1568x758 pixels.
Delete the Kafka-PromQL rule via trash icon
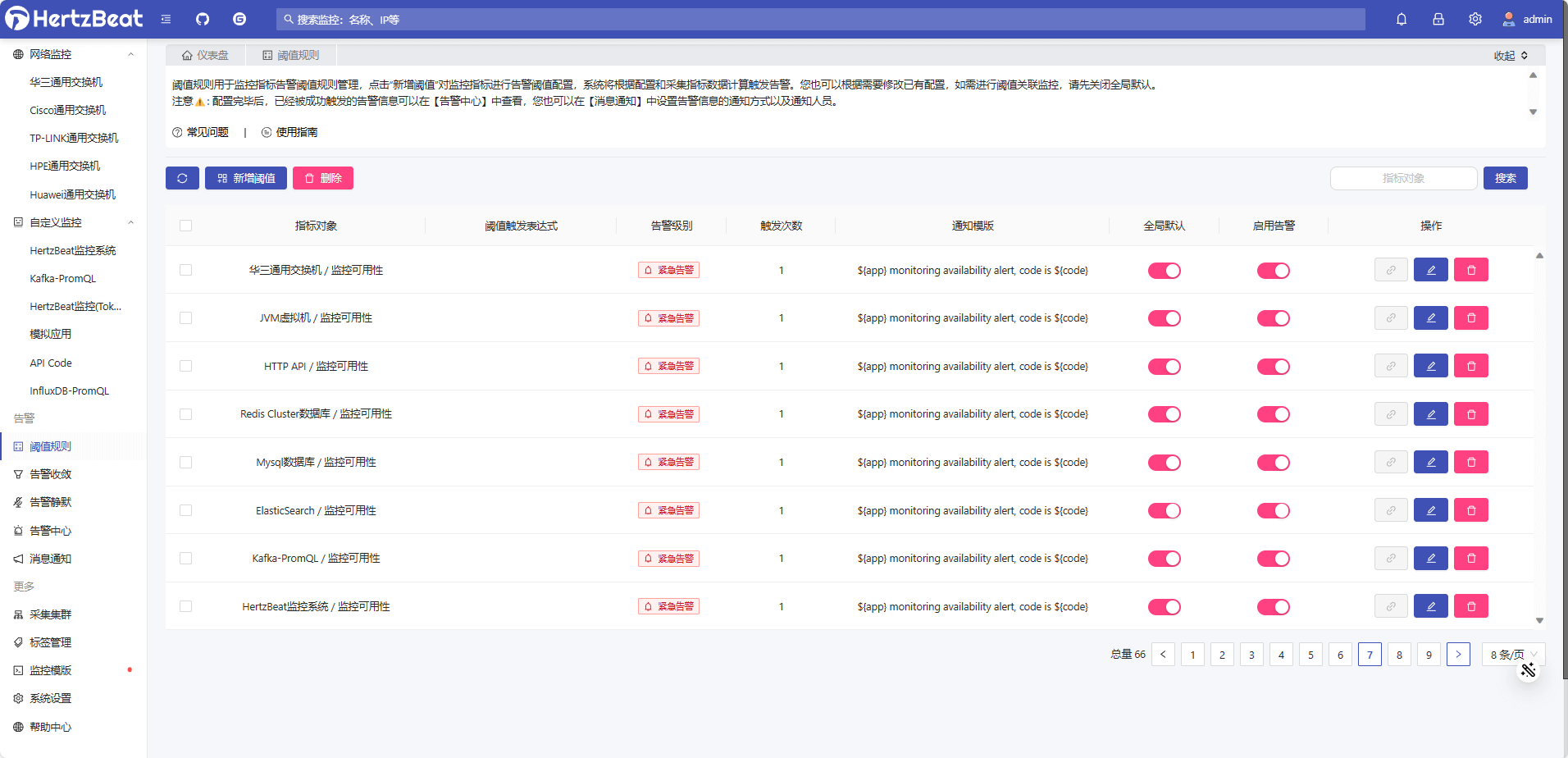coord(1471,558)
